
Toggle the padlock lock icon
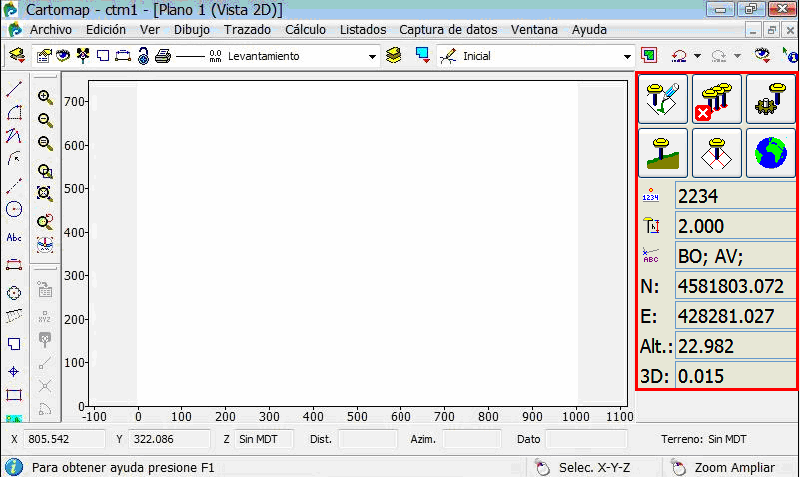point(143,56)
